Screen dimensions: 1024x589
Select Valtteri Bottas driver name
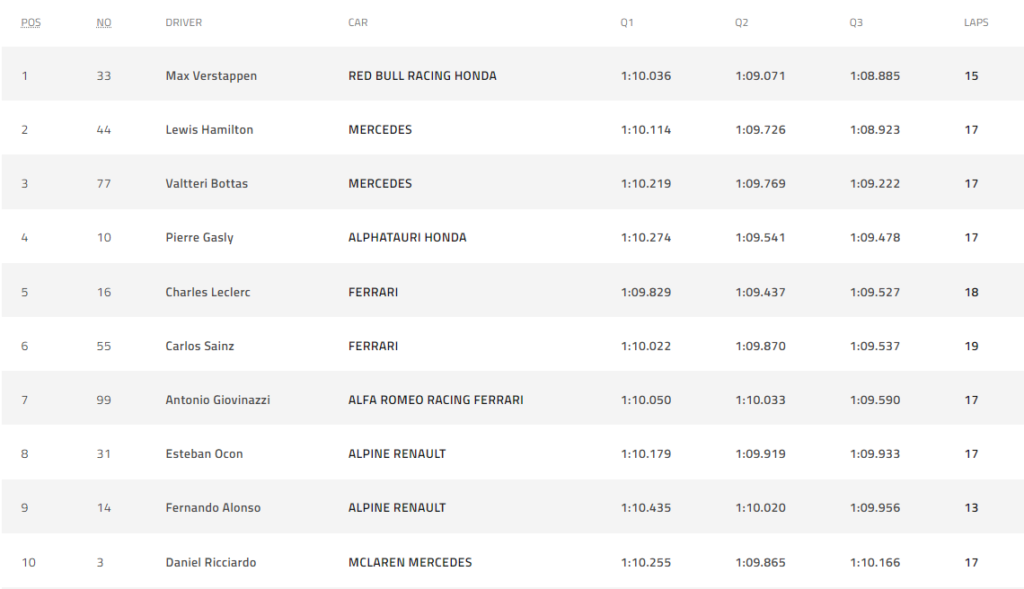pyautogui.click(x=206, y=183)
